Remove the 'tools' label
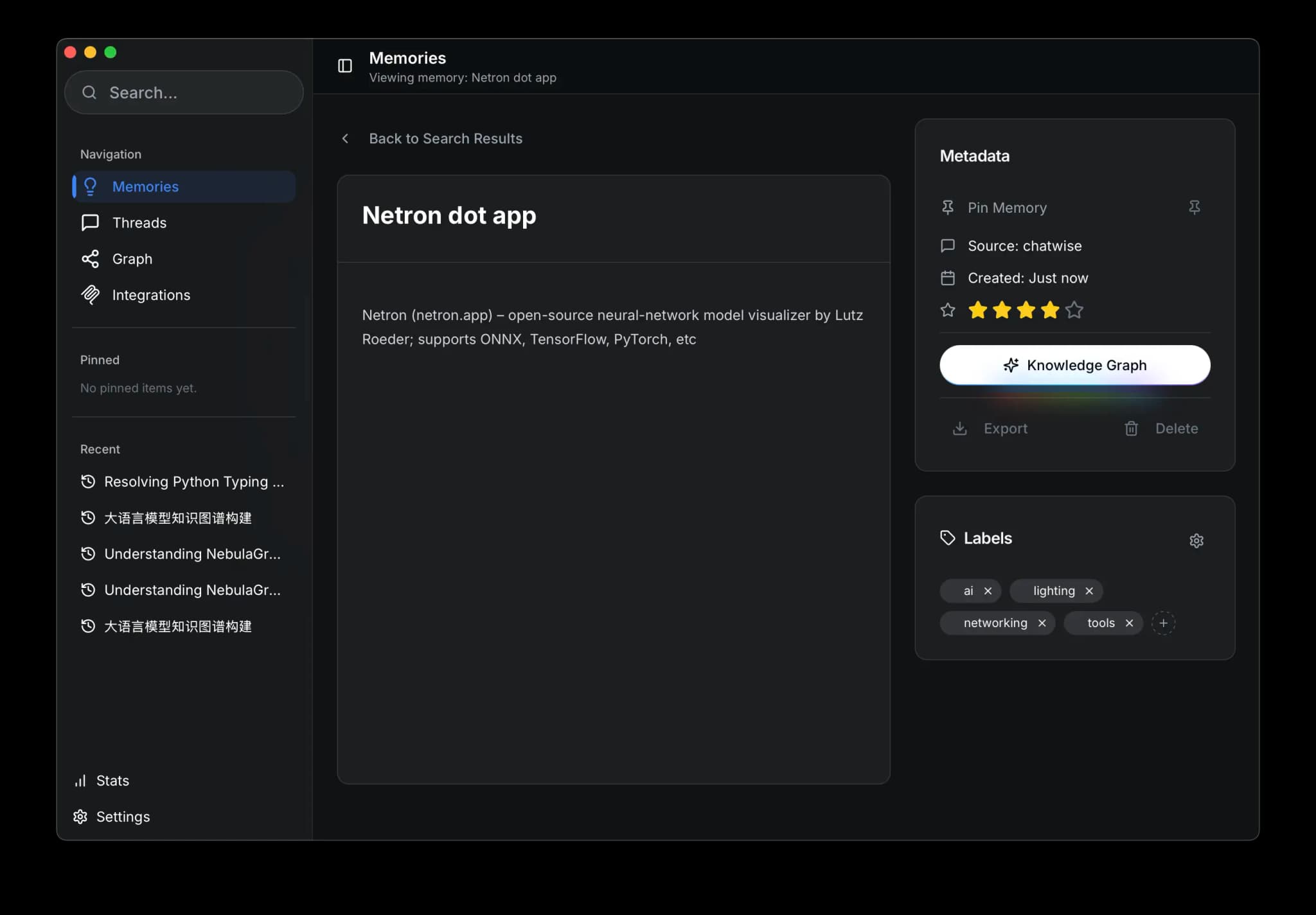Image resolution: width=1316 pixels, height=915 pixels. pyautogui.click(x=1129, y=623)
